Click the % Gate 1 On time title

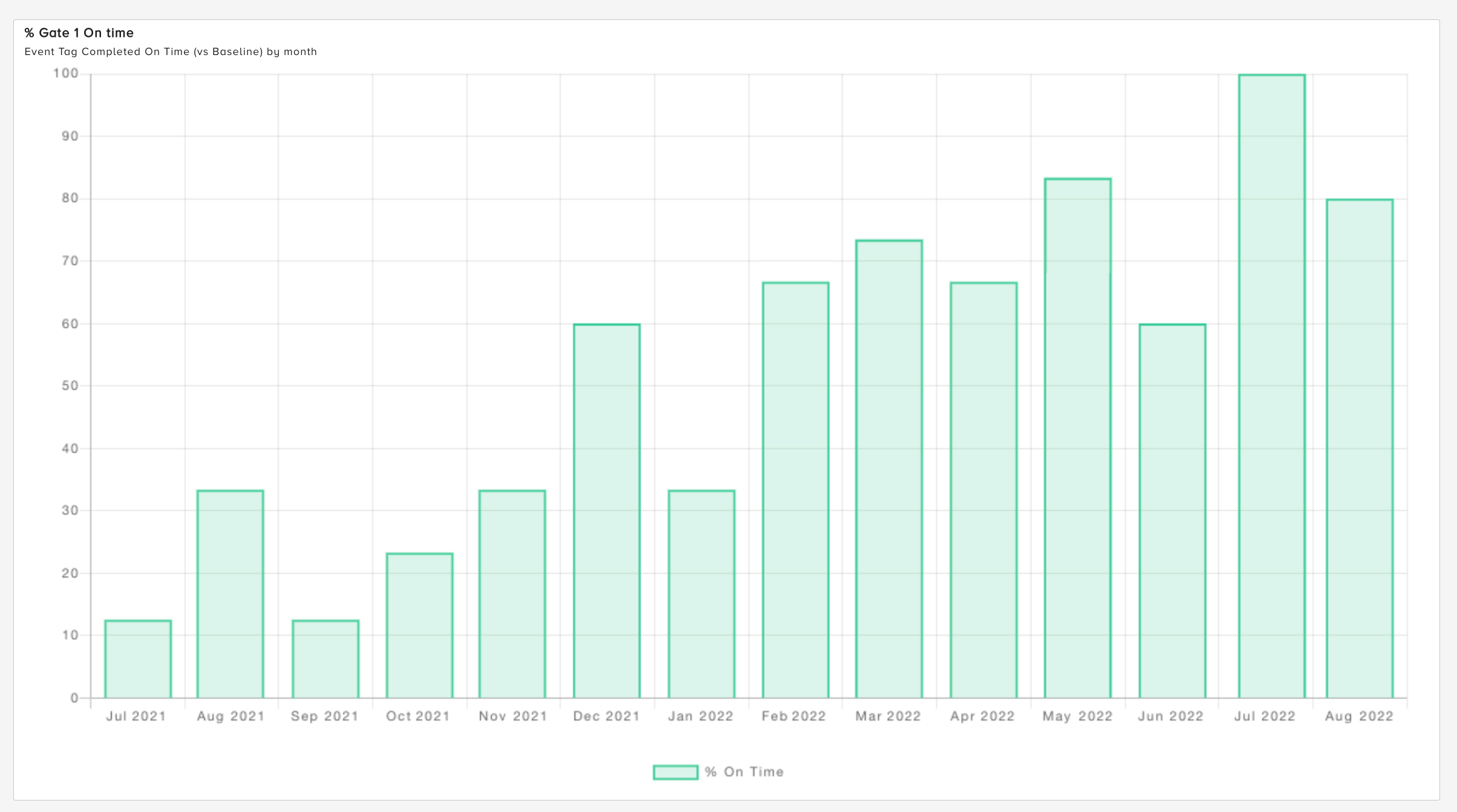coord(78,33)
